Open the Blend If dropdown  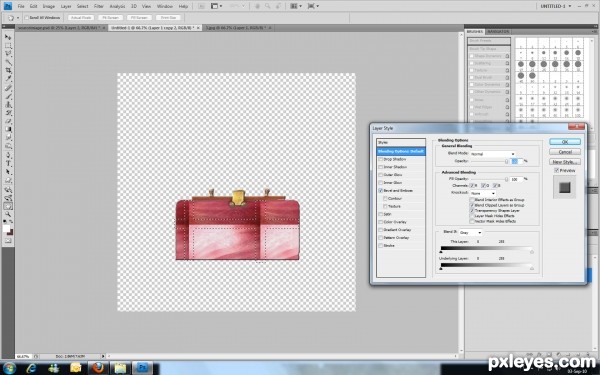click(471, 233)
